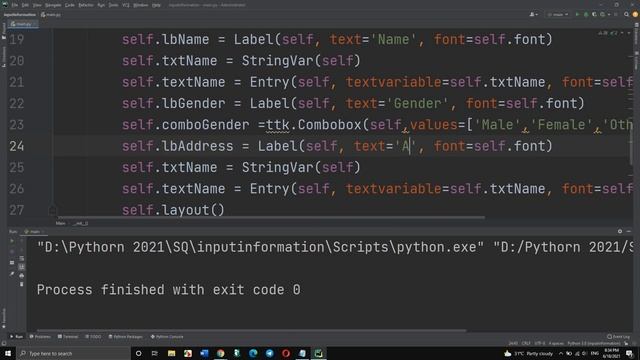Open File Explorer from taskbar

pyautogui.click(x=171, y=353)
